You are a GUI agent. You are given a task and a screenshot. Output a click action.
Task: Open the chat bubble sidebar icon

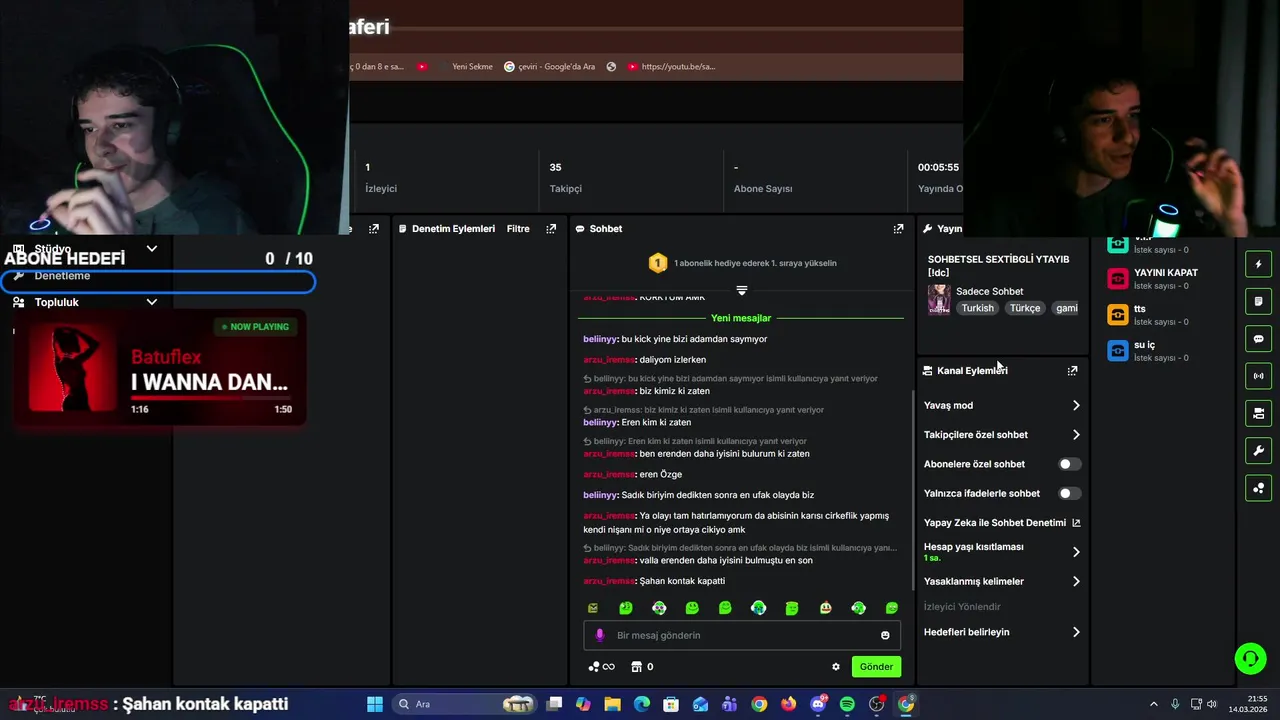[x=1258, y=339]
